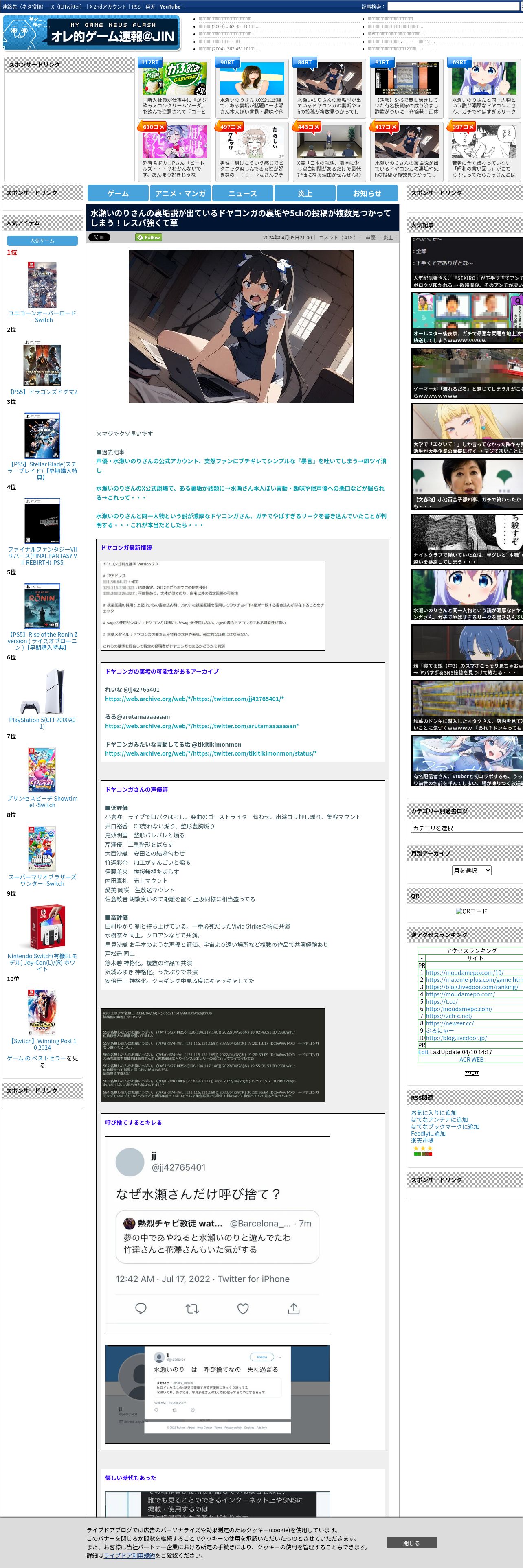Image resolution: width=523 pixels, height=1568 pixels.
Task: Click the green Feedly Follow button
Action: tap(149, 237)
